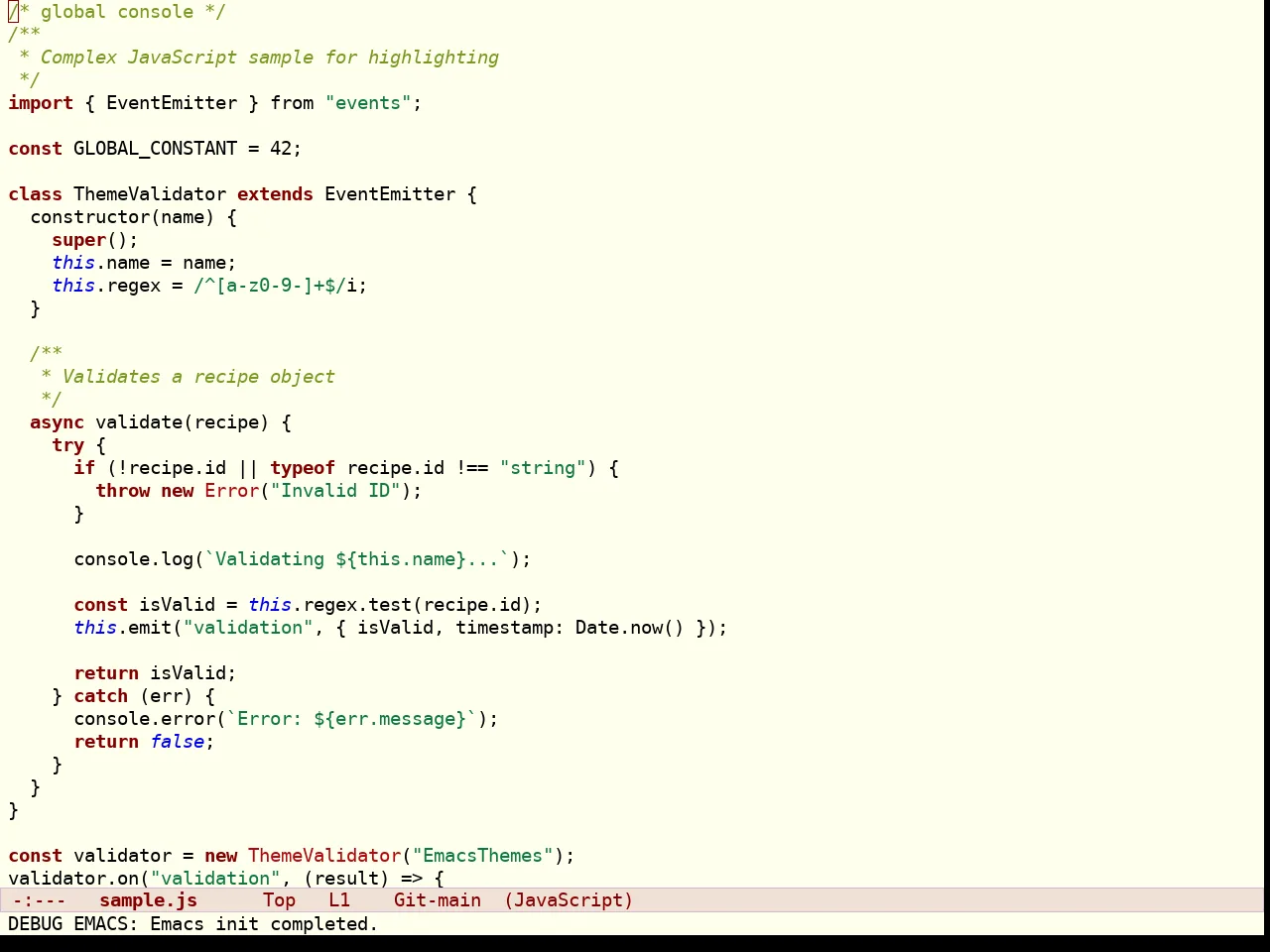Click the -:--- buffer status indicators

coord(40,900)
